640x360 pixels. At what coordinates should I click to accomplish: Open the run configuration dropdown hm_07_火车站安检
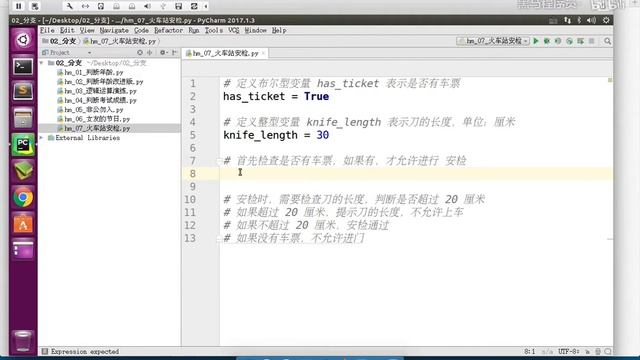pyautogui.click(x=493, y=41)
